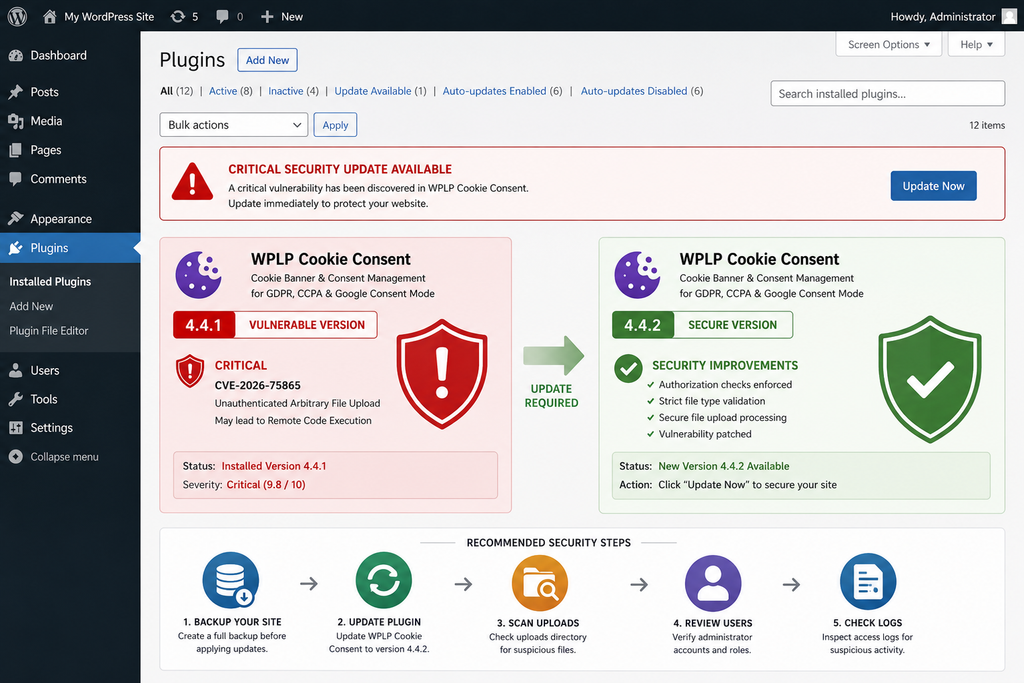Filter plugins by Active
Viewport: 1024px width, 683px height.
tap(223, 91)
